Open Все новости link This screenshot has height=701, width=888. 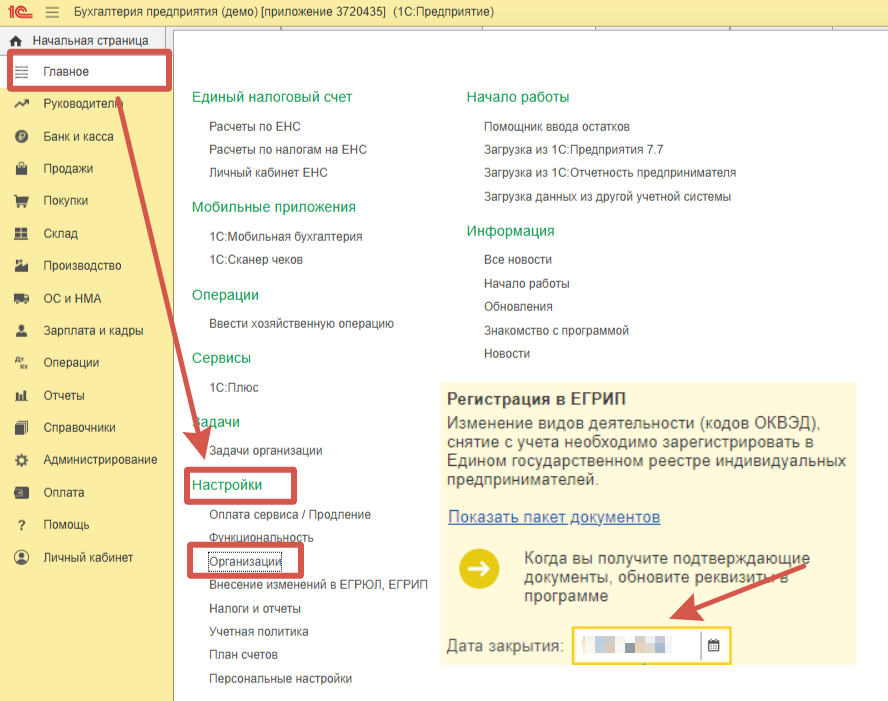click(x=518, y=260)
